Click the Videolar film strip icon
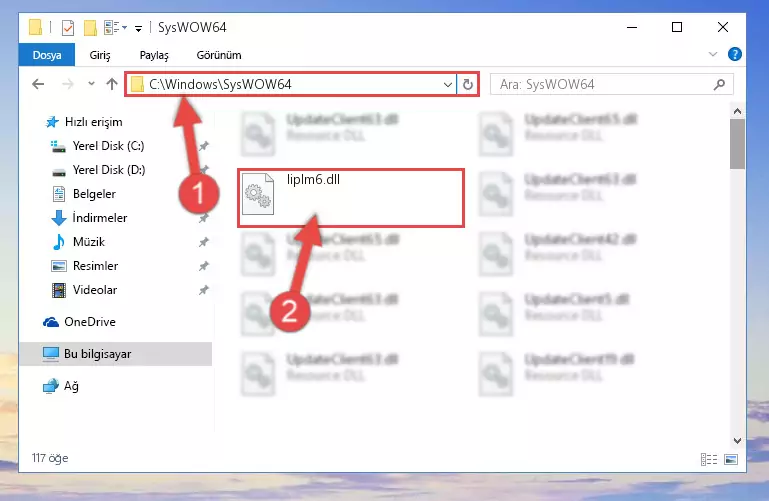This screenshot has width=769, height=501. [59, 290]
